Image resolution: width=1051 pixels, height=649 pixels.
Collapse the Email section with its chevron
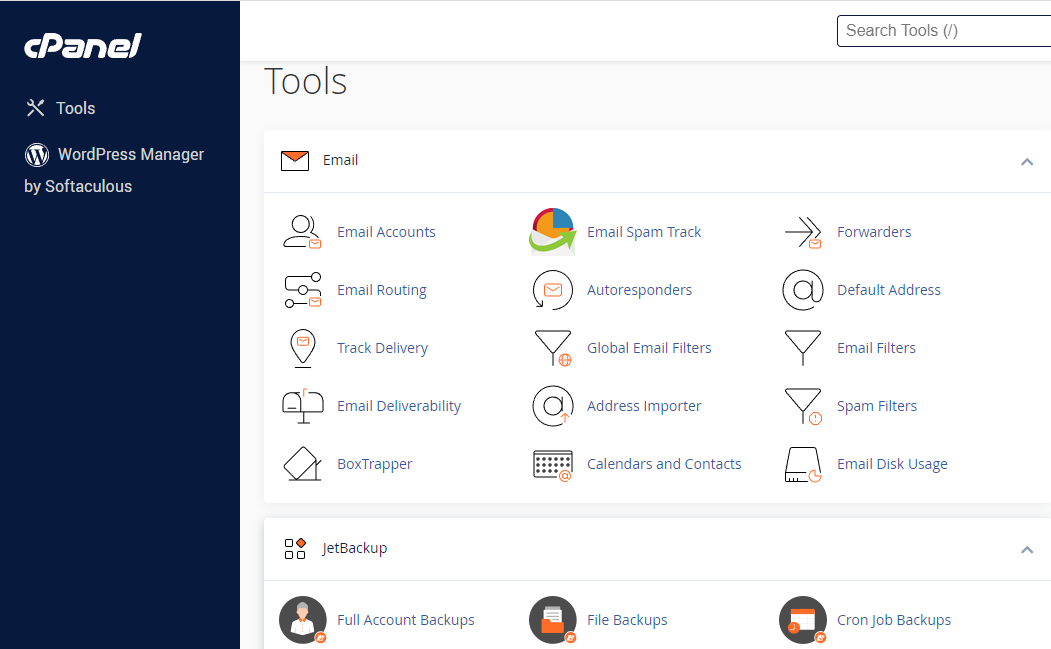pyautogui.click(x=1027, y=162)
